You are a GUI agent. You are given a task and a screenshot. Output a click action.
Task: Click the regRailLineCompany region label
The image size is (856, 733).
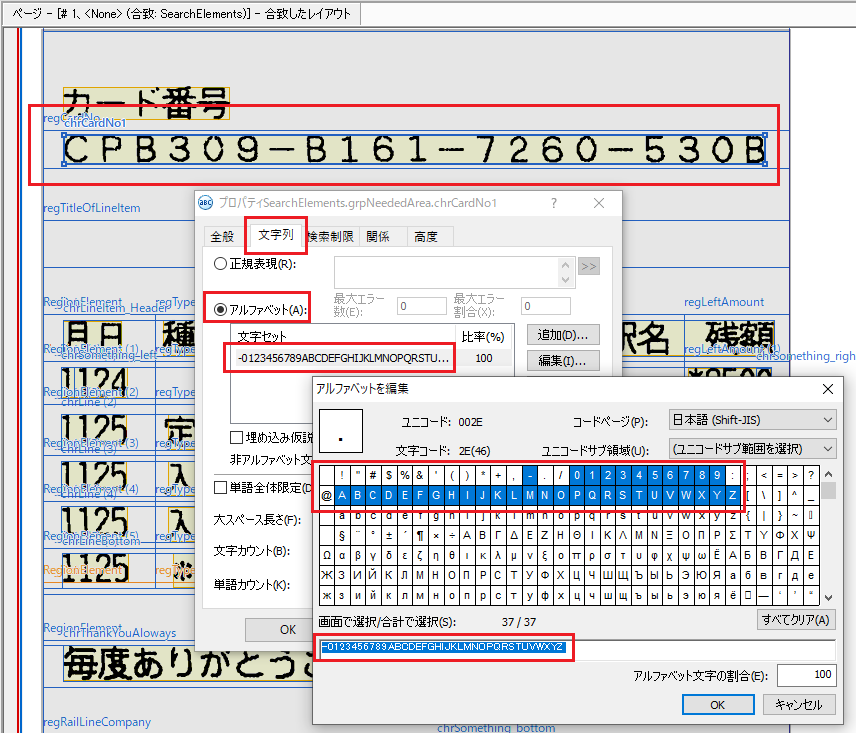97,722
